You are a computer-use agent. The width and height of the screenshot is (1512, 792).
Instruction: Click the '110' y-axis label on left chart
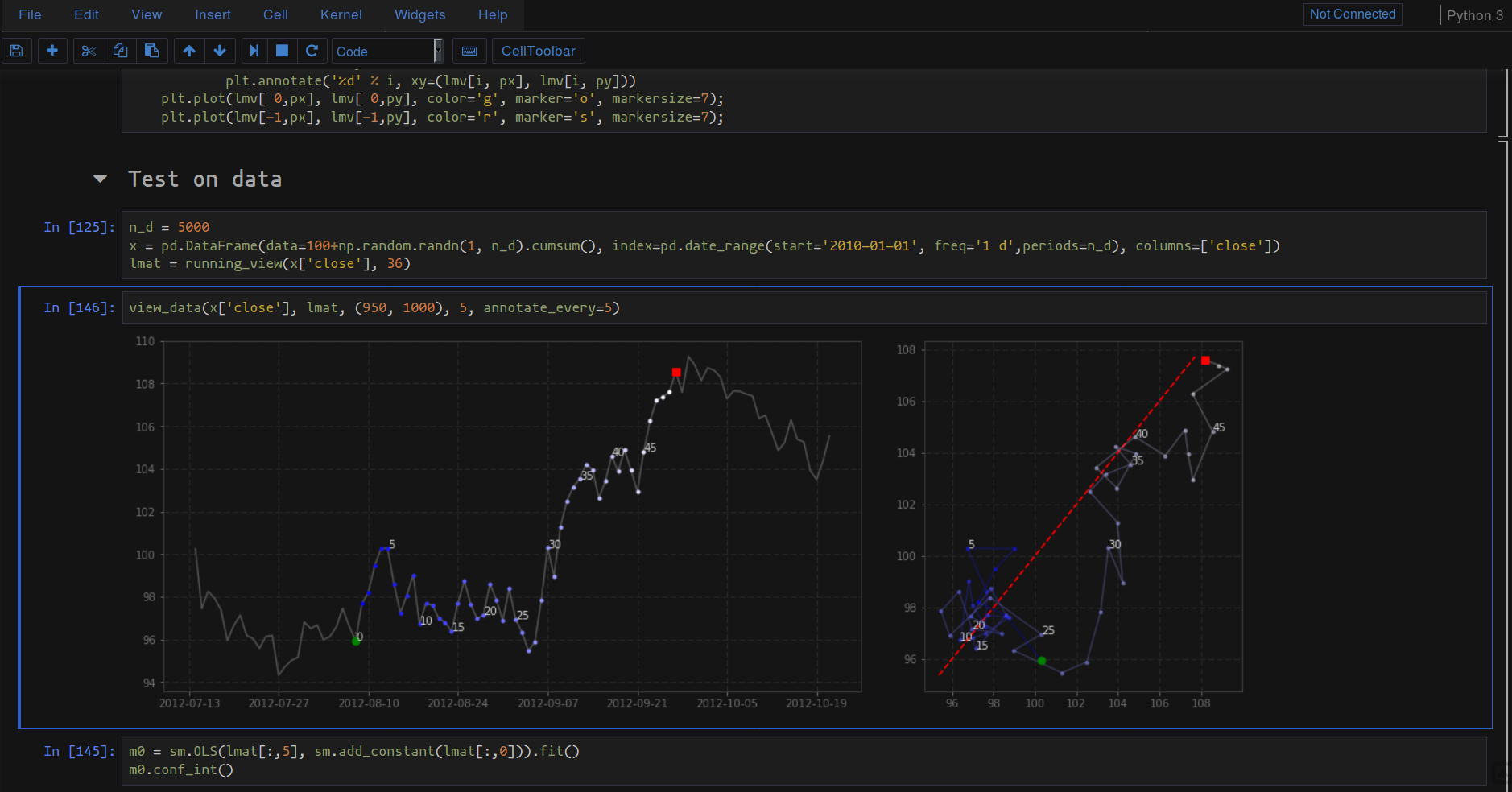coord(145,341)
